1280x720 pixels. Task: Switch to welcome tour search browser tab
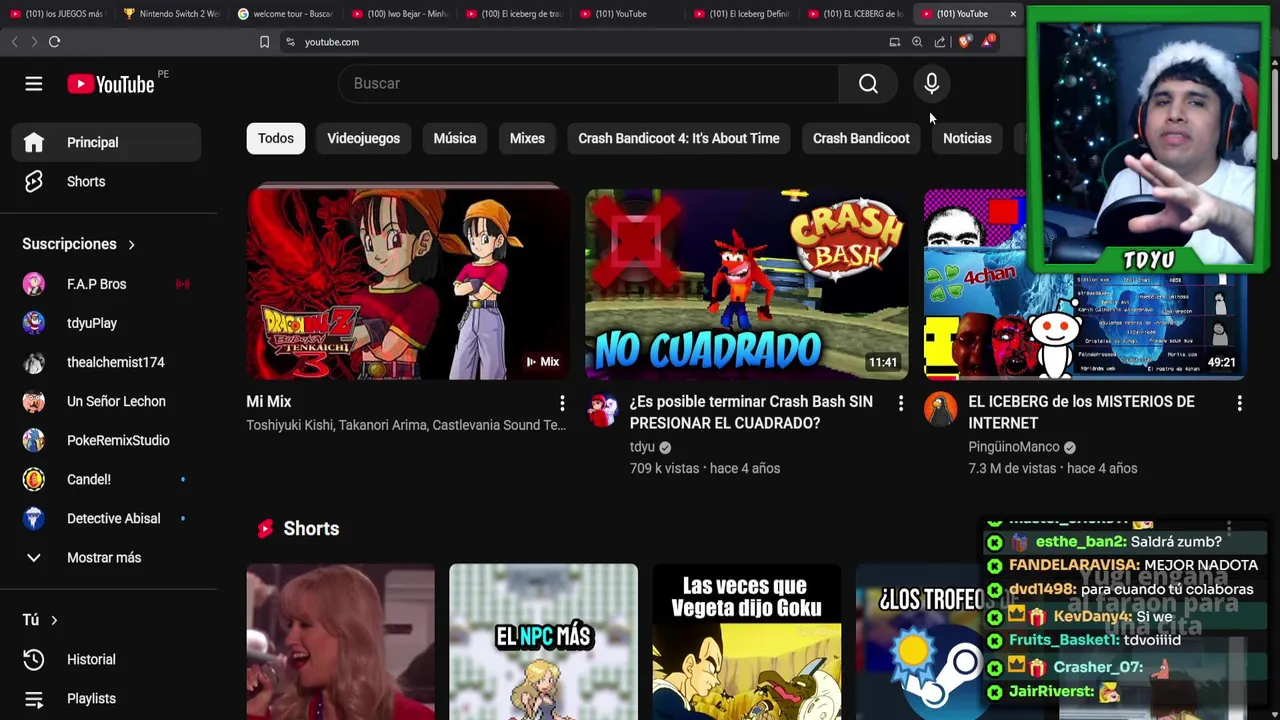pyautogui.click(x=285, y=14)
